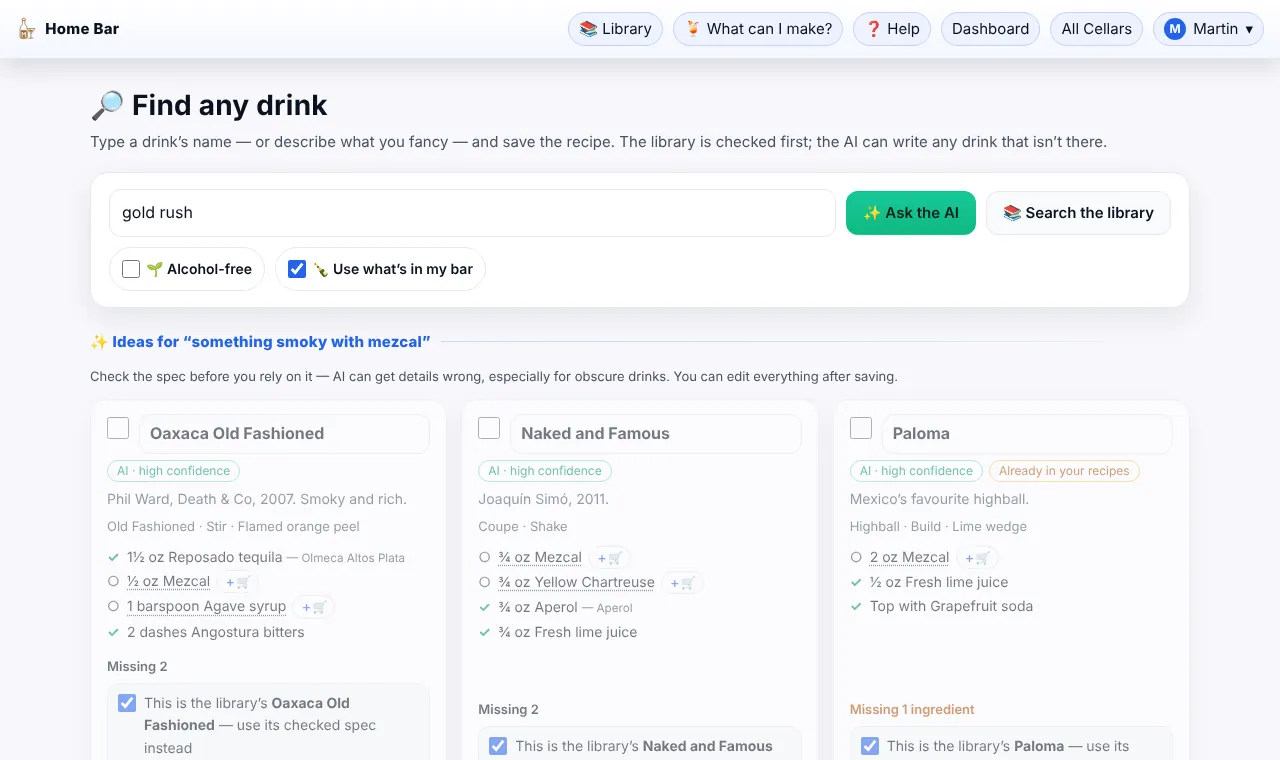Add Mezcal to cart in Oaxaca Old Fashioned
This screenshot has height=760, width=1280.
pos(238,582)
